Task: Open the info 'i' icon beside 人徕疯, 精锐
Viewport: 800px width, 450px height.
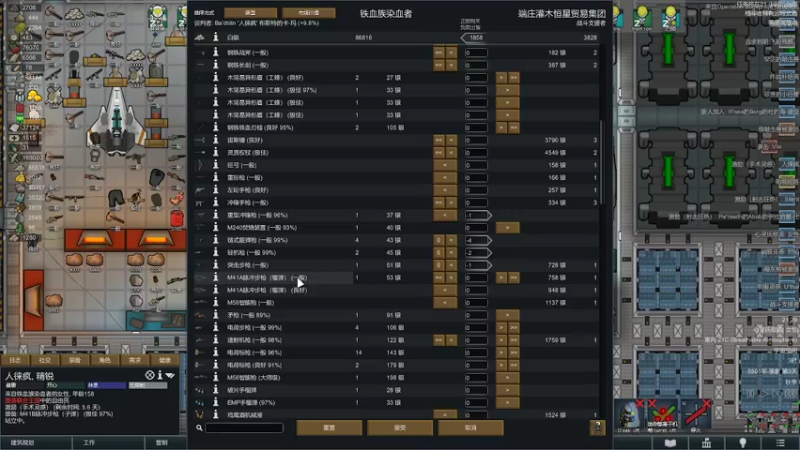Action: point(160,375)
